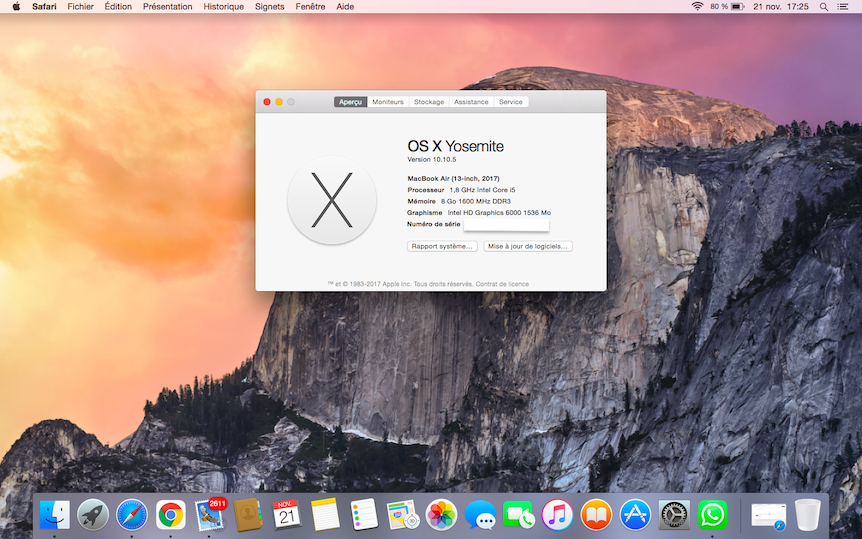The width and height of the screenshot is (862, 539).
Task: Switch to the Assistance tab
Action: [471, 102]
